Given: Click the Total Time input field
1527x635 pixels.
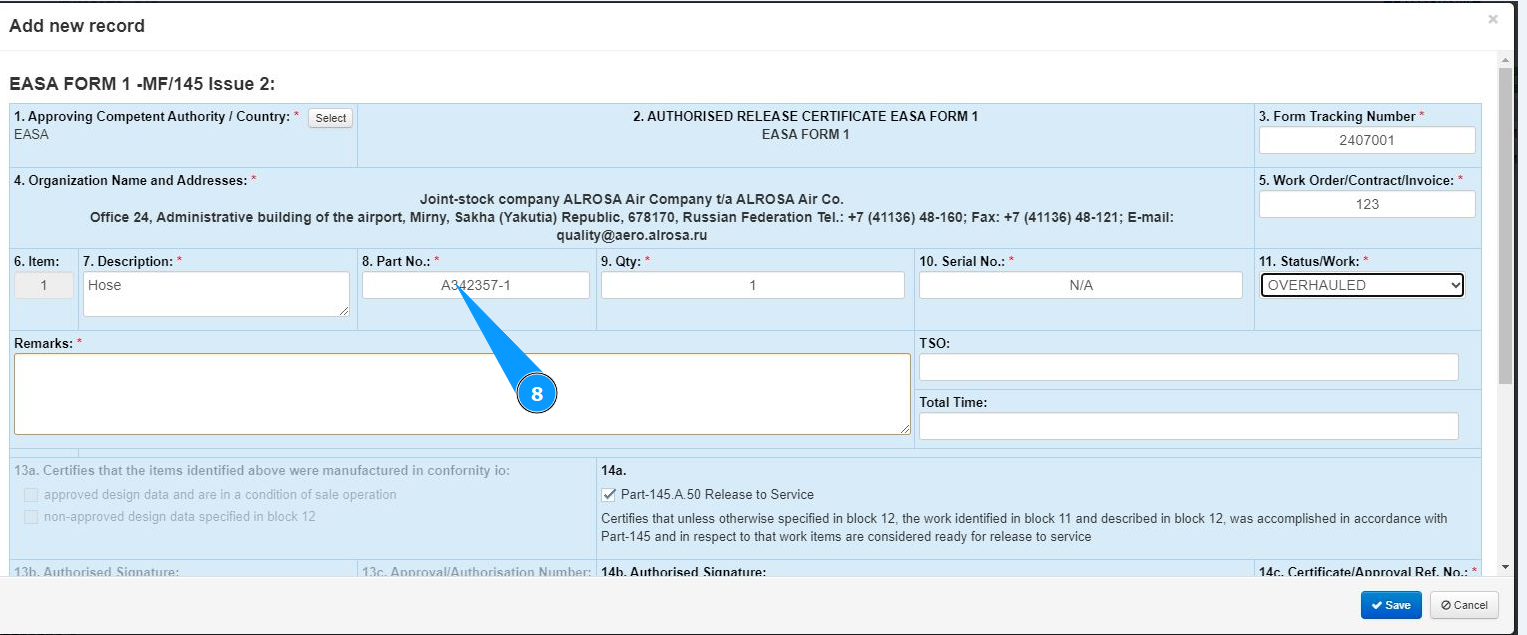Looking at the screenshot, I should pyautogui.click(x=1188, y=426).
